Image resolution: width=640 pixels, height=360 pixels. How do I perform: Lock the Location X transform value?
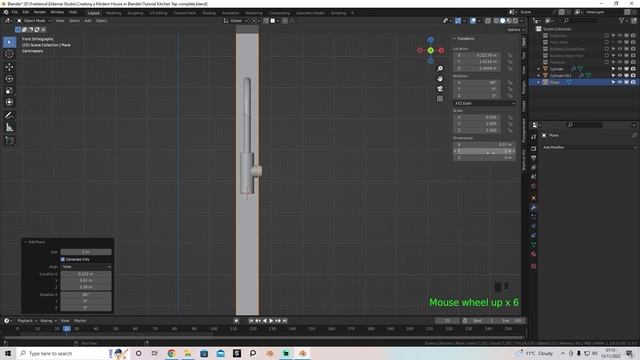(x=510, y=55)
